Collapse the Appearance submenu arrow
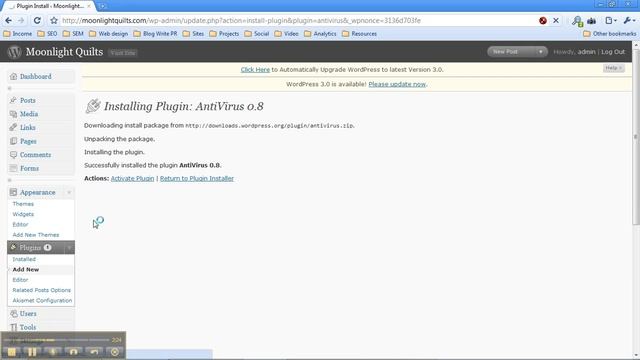640x360 pixels. 69,192
